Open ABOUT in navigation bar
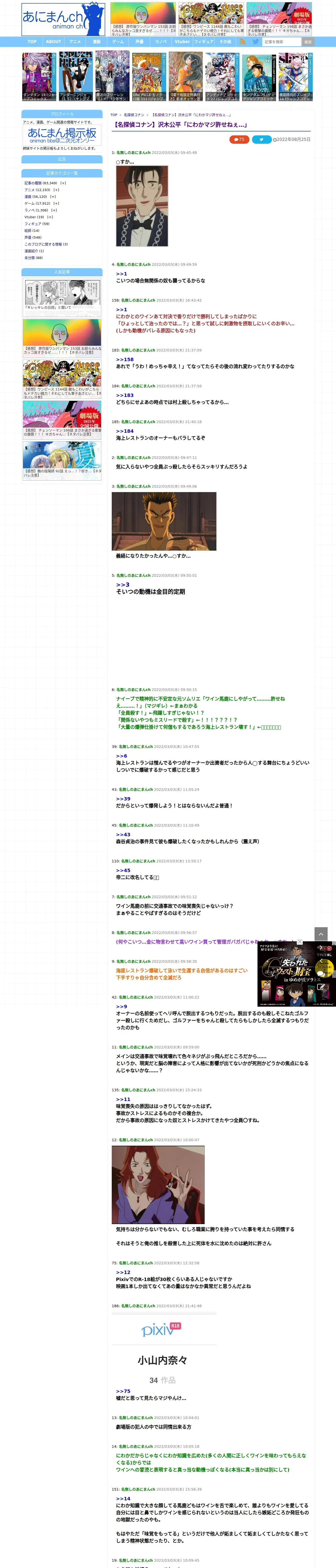Screen dimensions: 336x1568 [54, 42]
